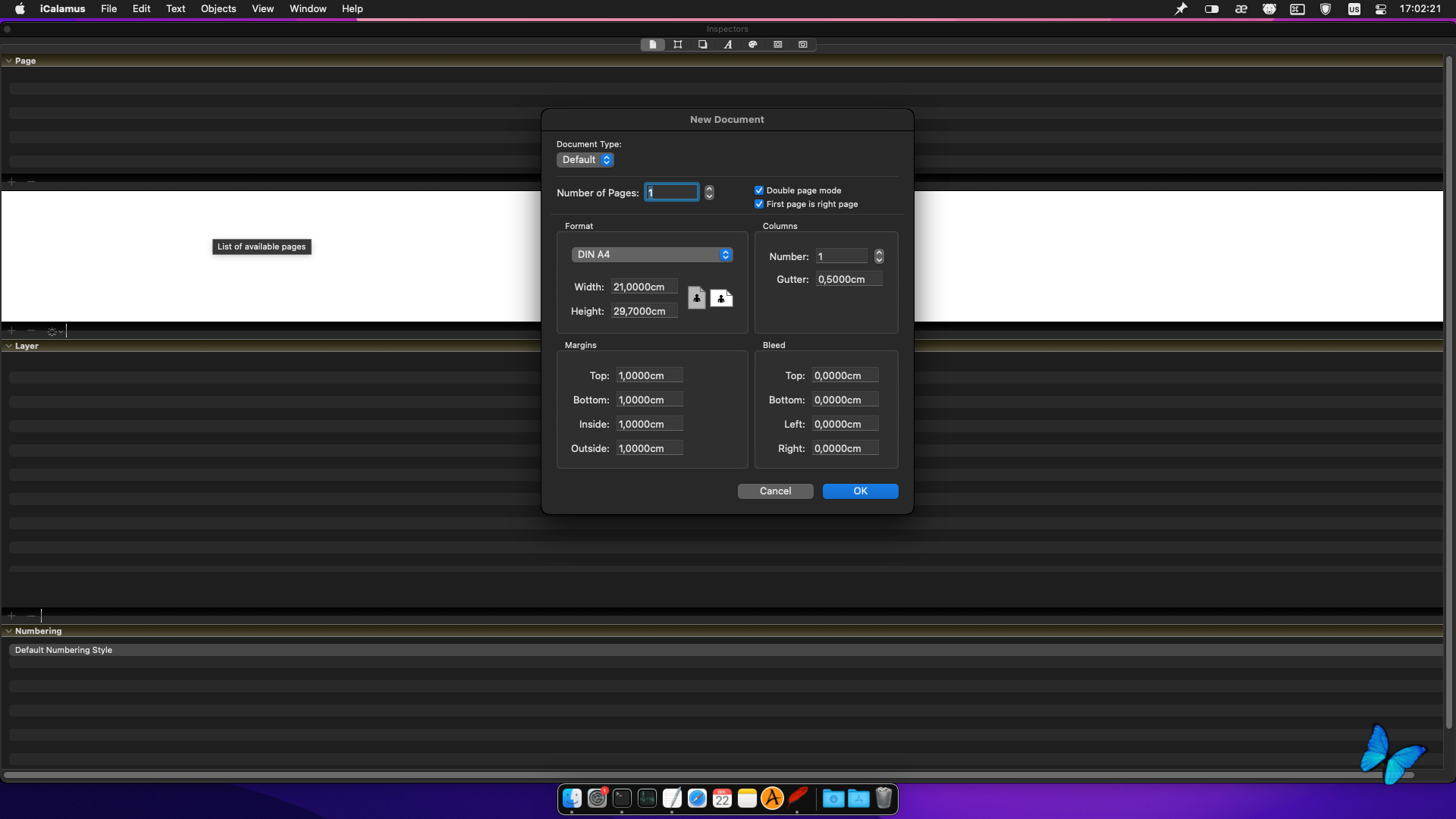
Task: Click the pin icon in menu bar
Action: 1181,9
